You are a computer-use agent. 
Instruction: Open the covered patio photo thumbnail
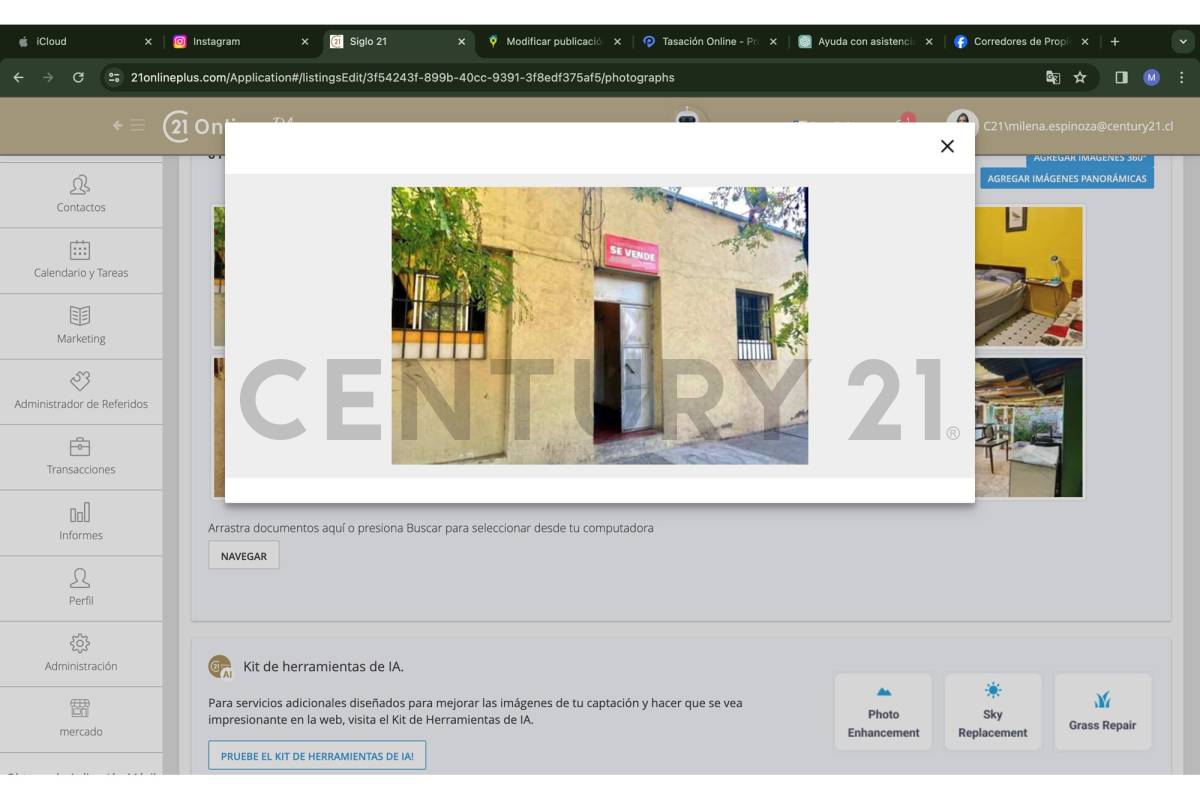pos(1029,427)
